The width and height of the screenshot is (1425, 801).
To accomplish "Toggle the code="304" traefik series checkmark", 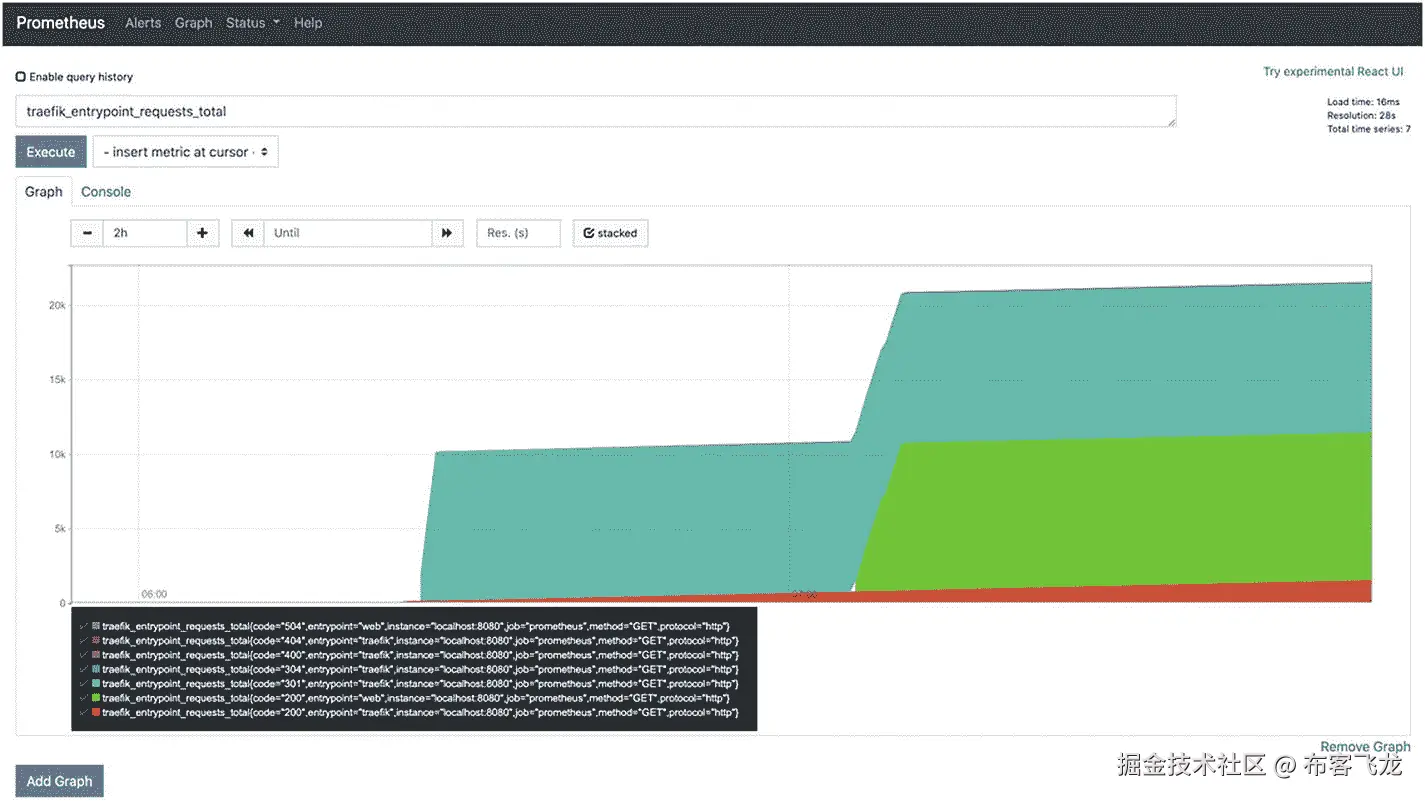I will (83, 669).
